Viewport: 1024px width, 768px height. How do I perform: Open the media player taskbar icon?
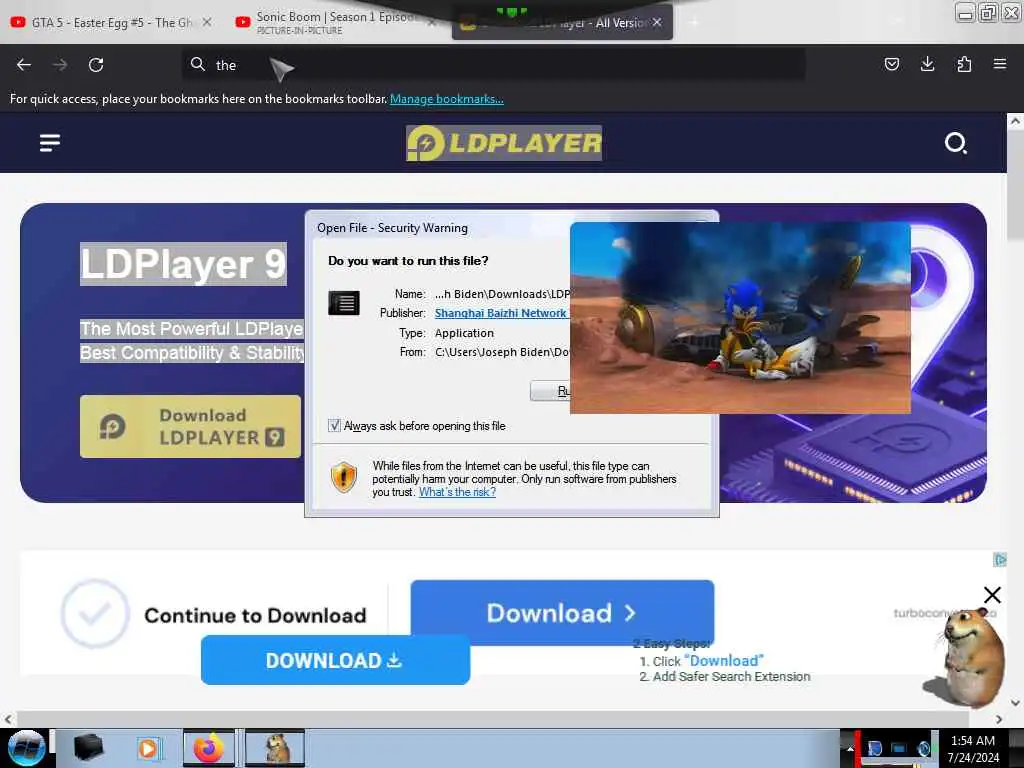(x=148, y=748)
